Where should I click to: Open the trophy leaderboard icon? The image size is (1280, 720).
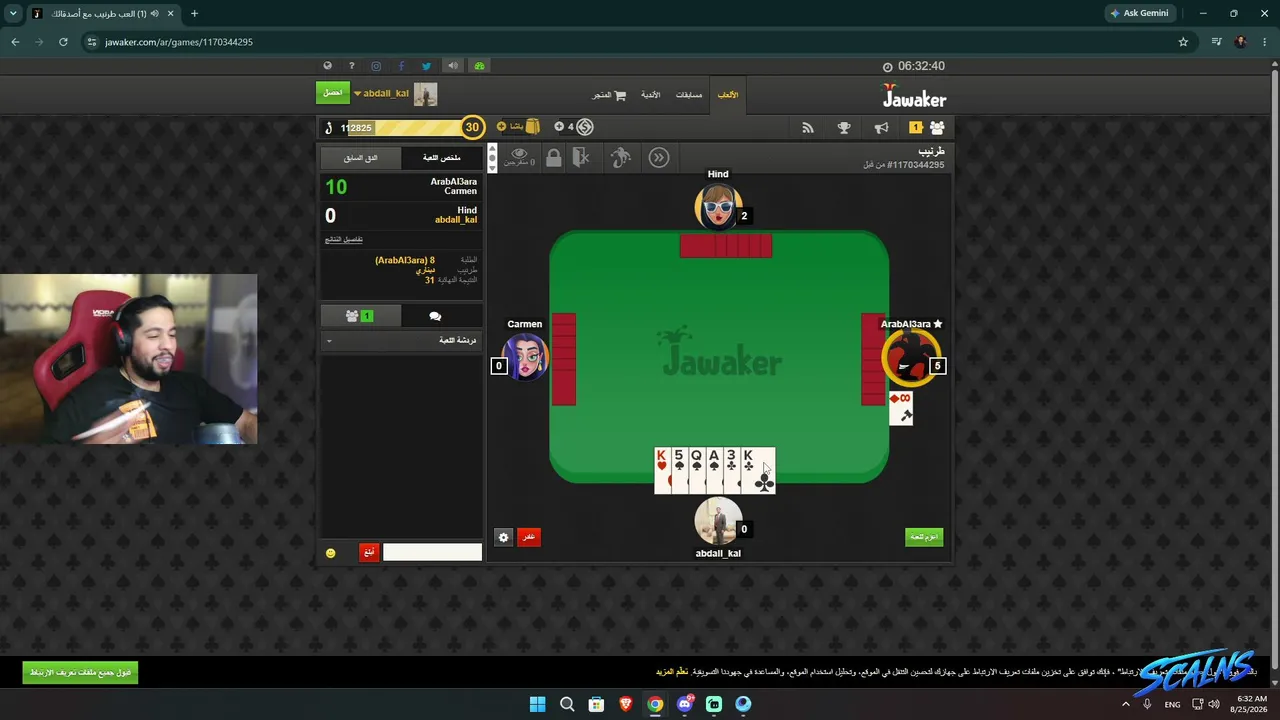pos(844,127)
